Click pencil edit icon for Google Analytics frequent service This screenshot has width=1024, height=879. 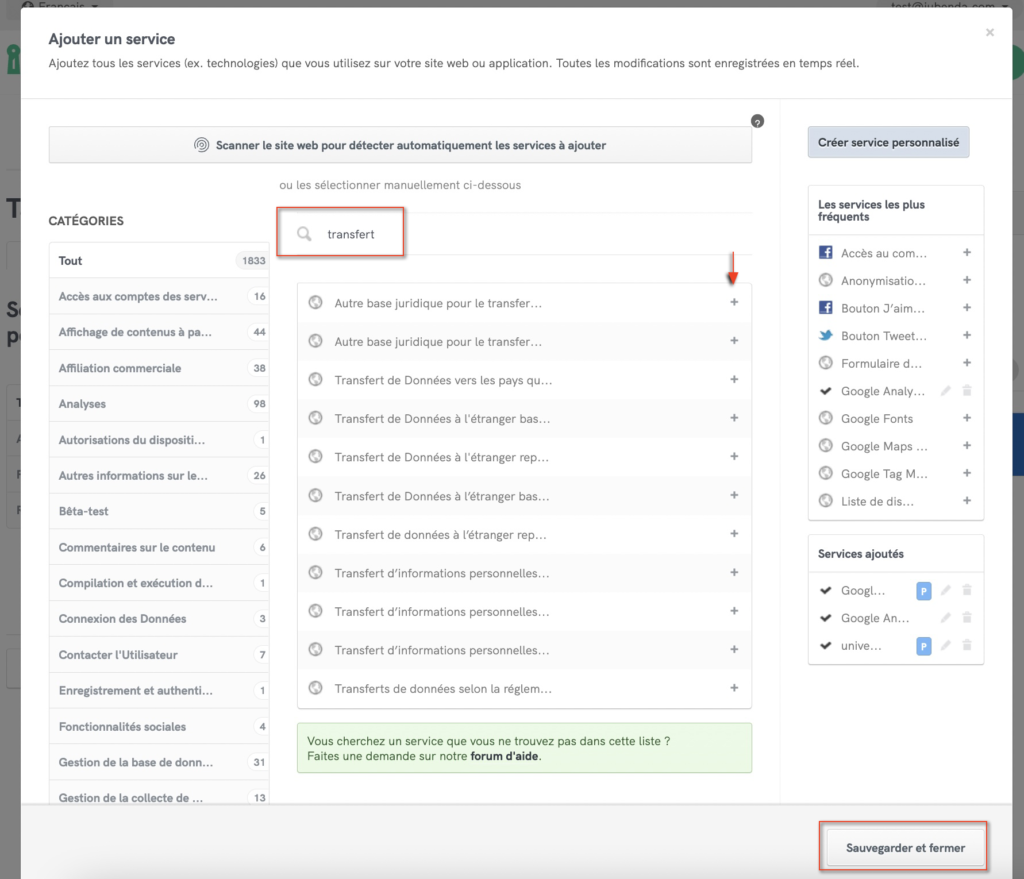coord(946,391)
